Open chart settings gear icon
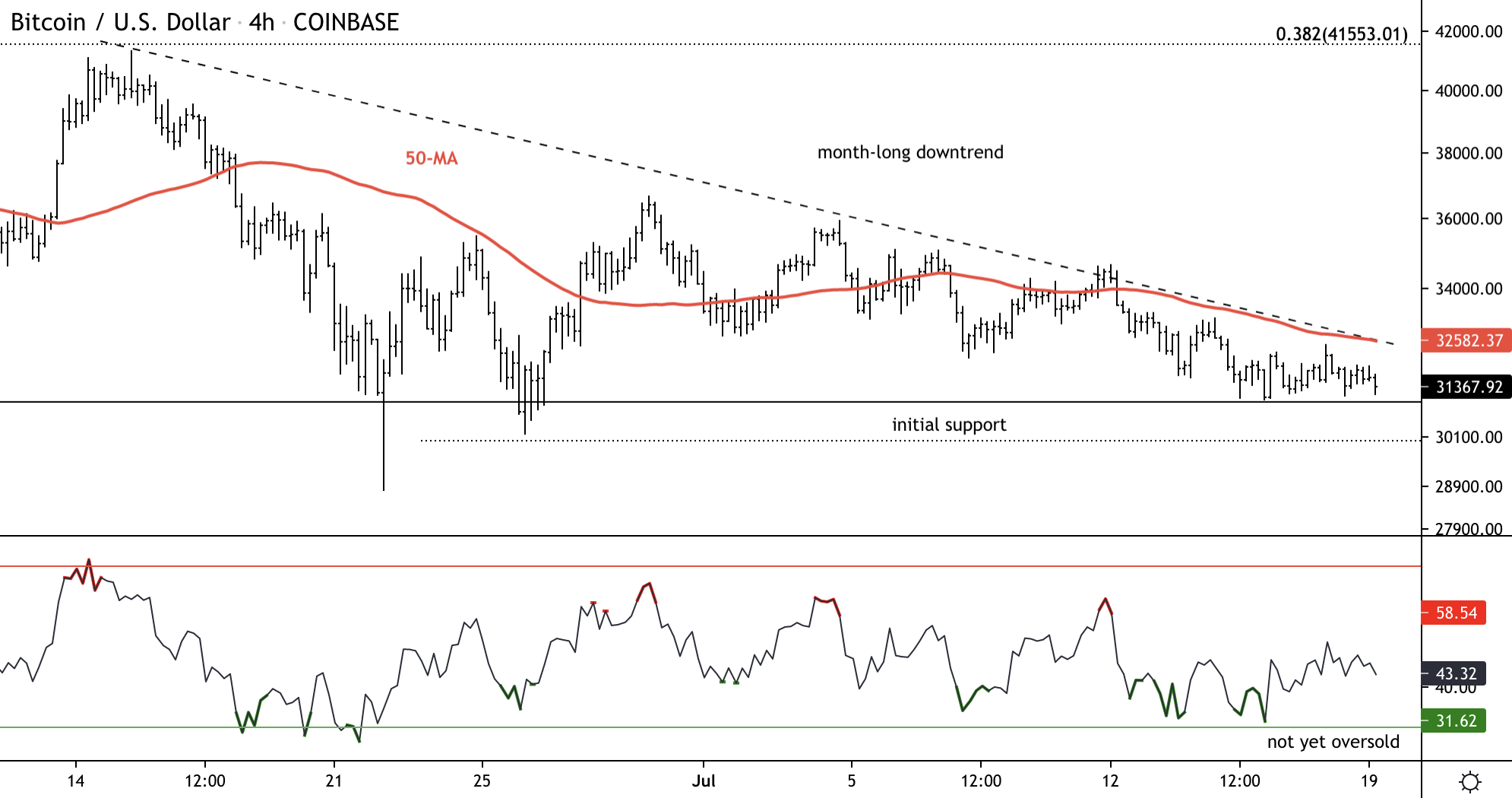 click(x=1469, y=781)
